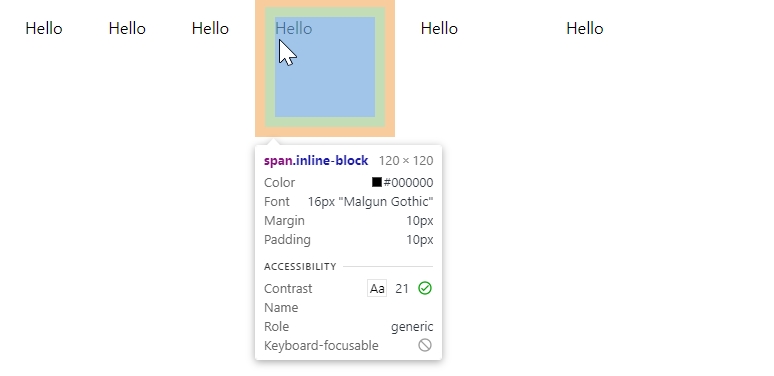Click the 120 × 120 dimensions text

tap(406, 160)
